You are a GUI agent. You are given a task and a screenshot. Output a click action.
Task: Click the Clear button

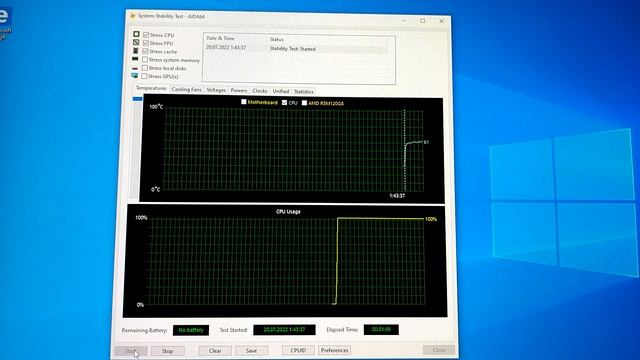tap(215, 351)
